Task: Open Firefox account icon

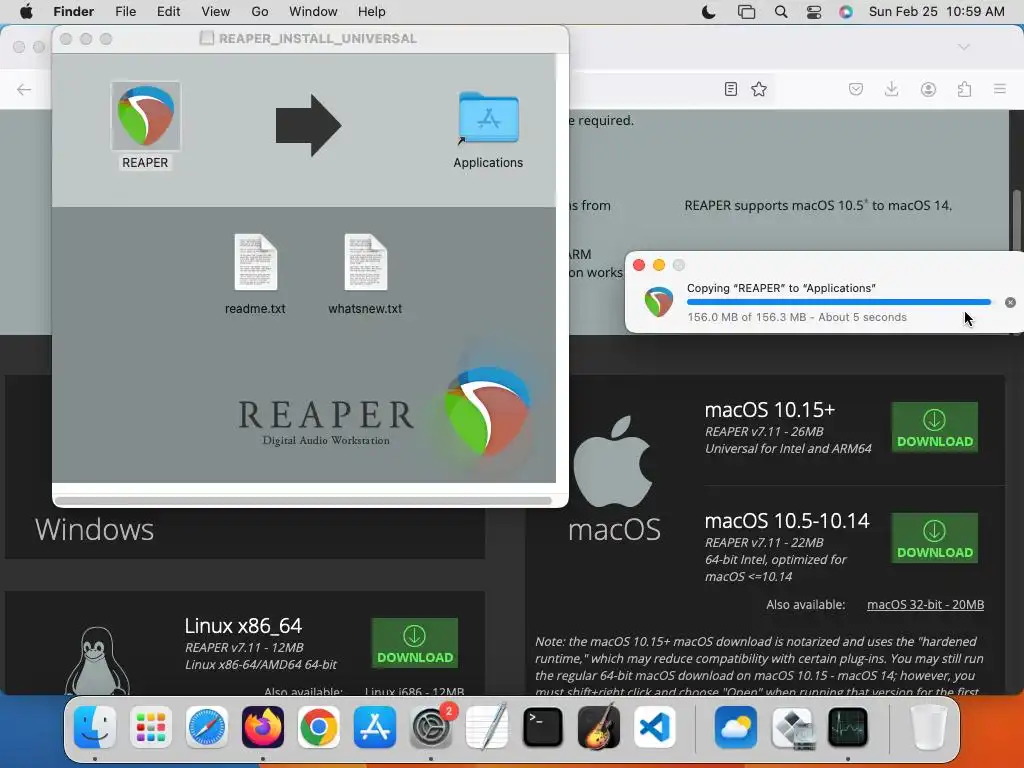Action: [928, 89]
